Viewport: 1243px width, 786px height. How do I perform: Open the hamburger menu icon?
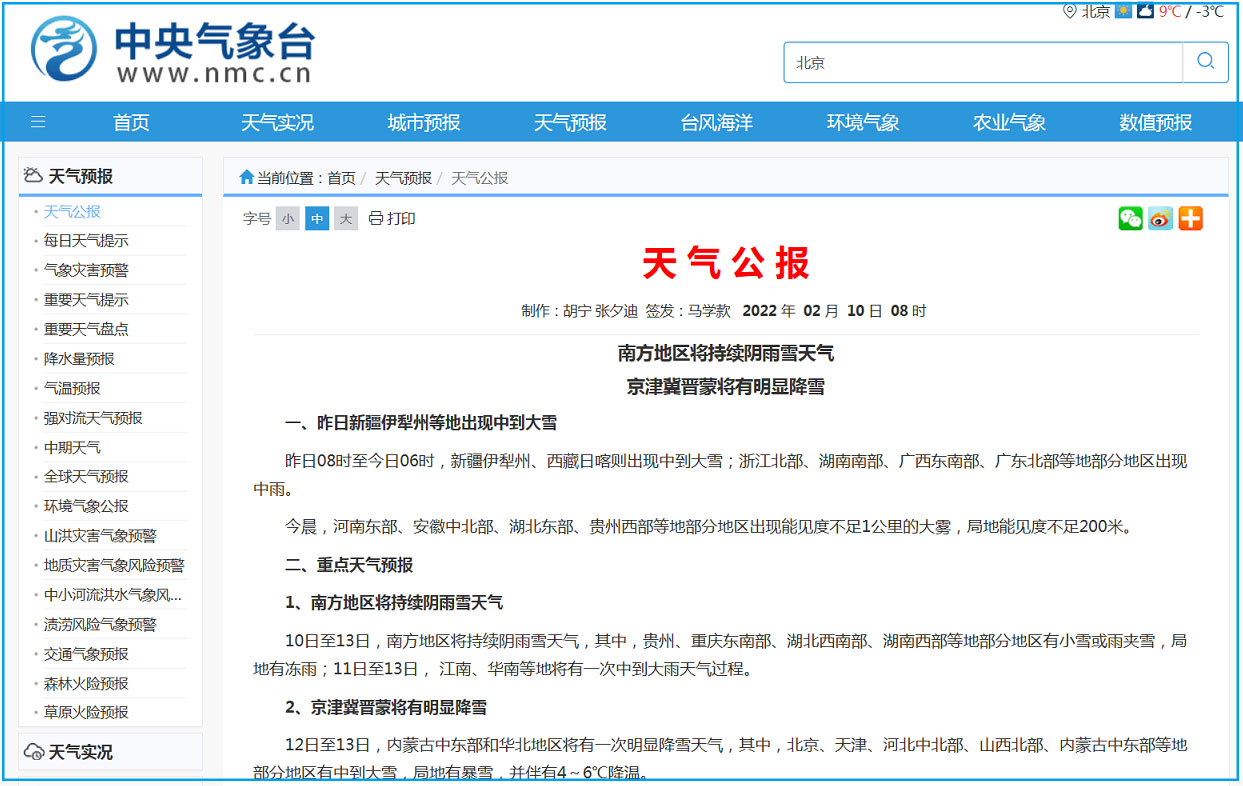pyautogui.click(x=38, y=123)
